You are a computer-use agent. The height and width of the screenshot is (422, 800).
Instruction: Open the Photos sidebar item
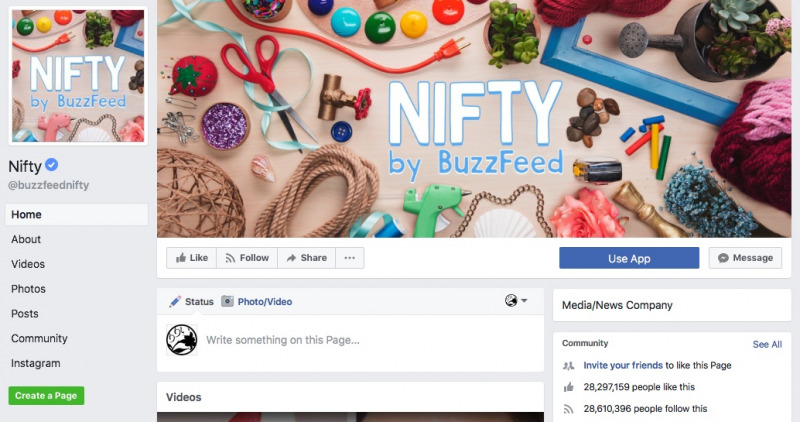point(28,289)
